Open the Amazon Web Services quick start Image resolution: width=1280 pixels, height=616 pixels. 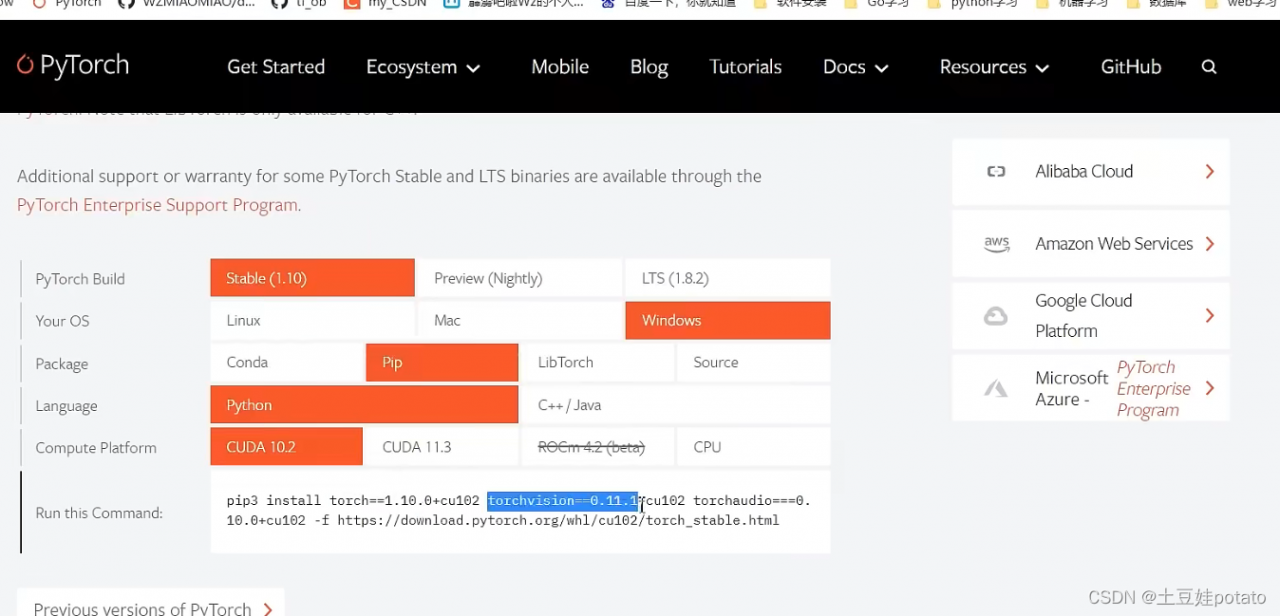(x=1091, y=243)
